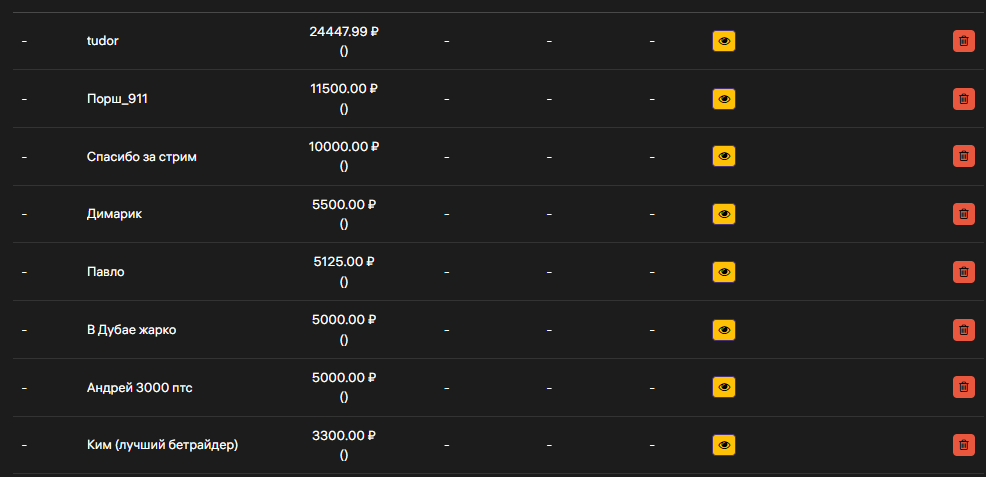Toggle visibility of tudor entry
Screen dimensions: 986x477
click(x=724, y=41)
